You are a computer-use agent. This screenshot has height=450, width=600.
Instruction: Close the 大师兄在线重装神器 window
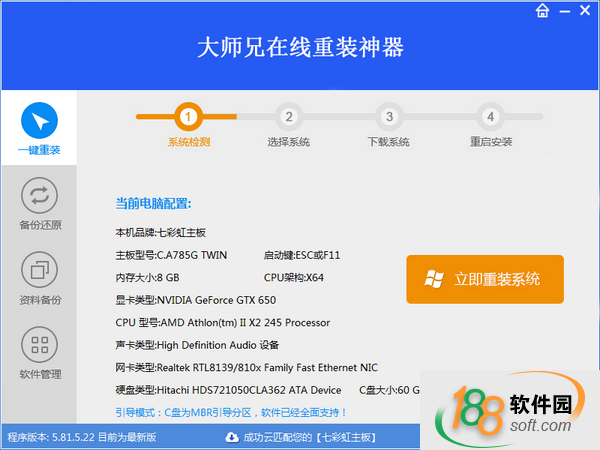tap(586, 11)
